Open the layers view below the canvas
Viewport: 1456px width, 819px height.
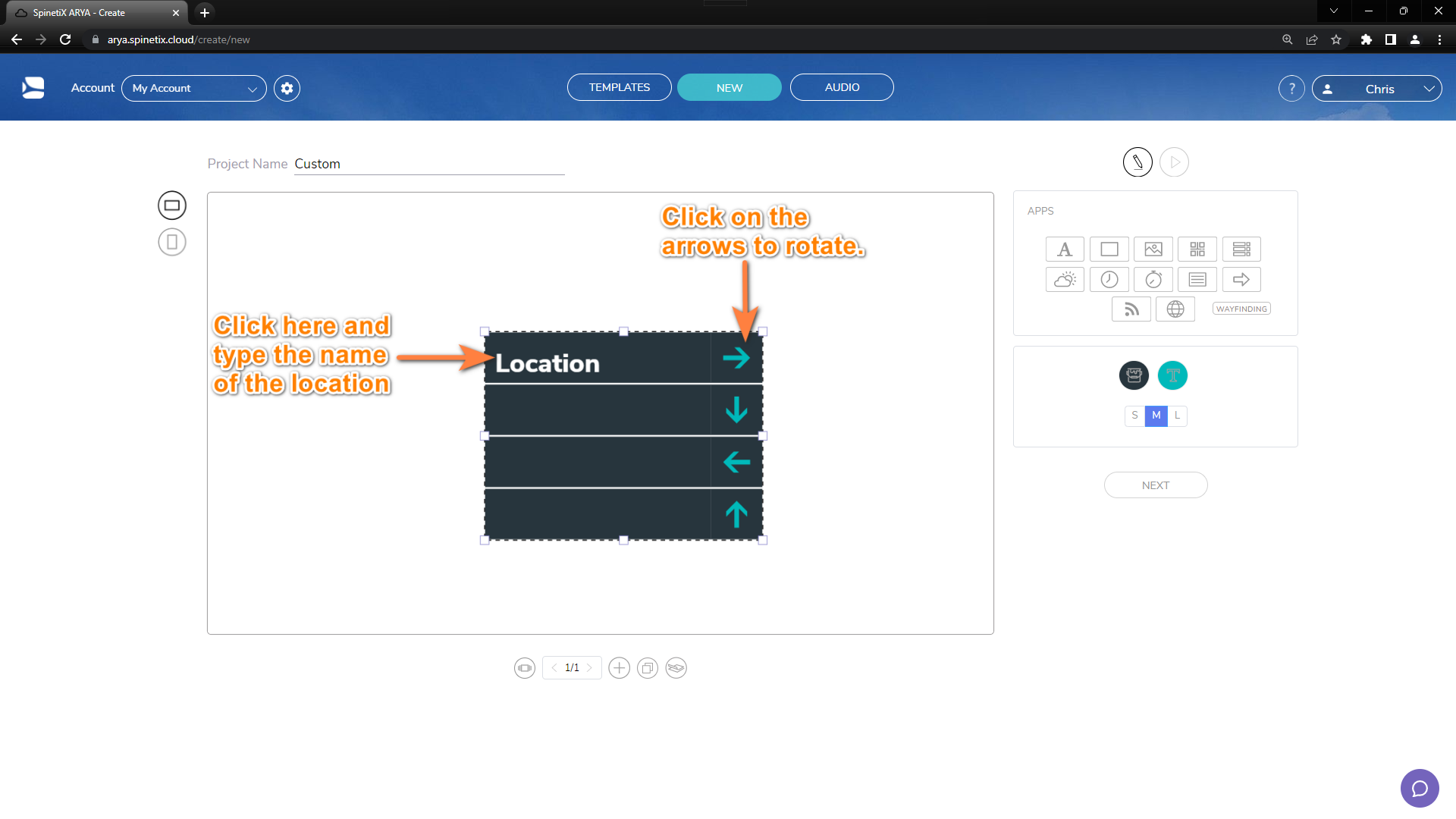[676, 667]
